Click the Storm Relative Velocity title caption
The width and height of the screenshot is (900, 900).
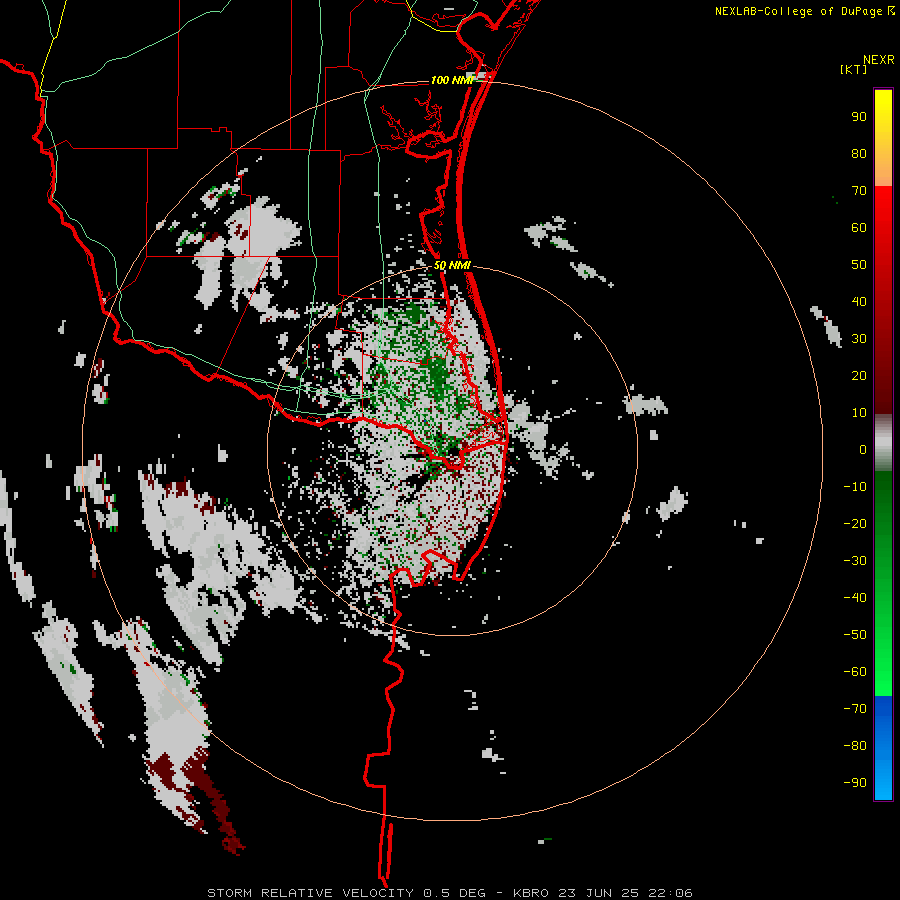450,893
